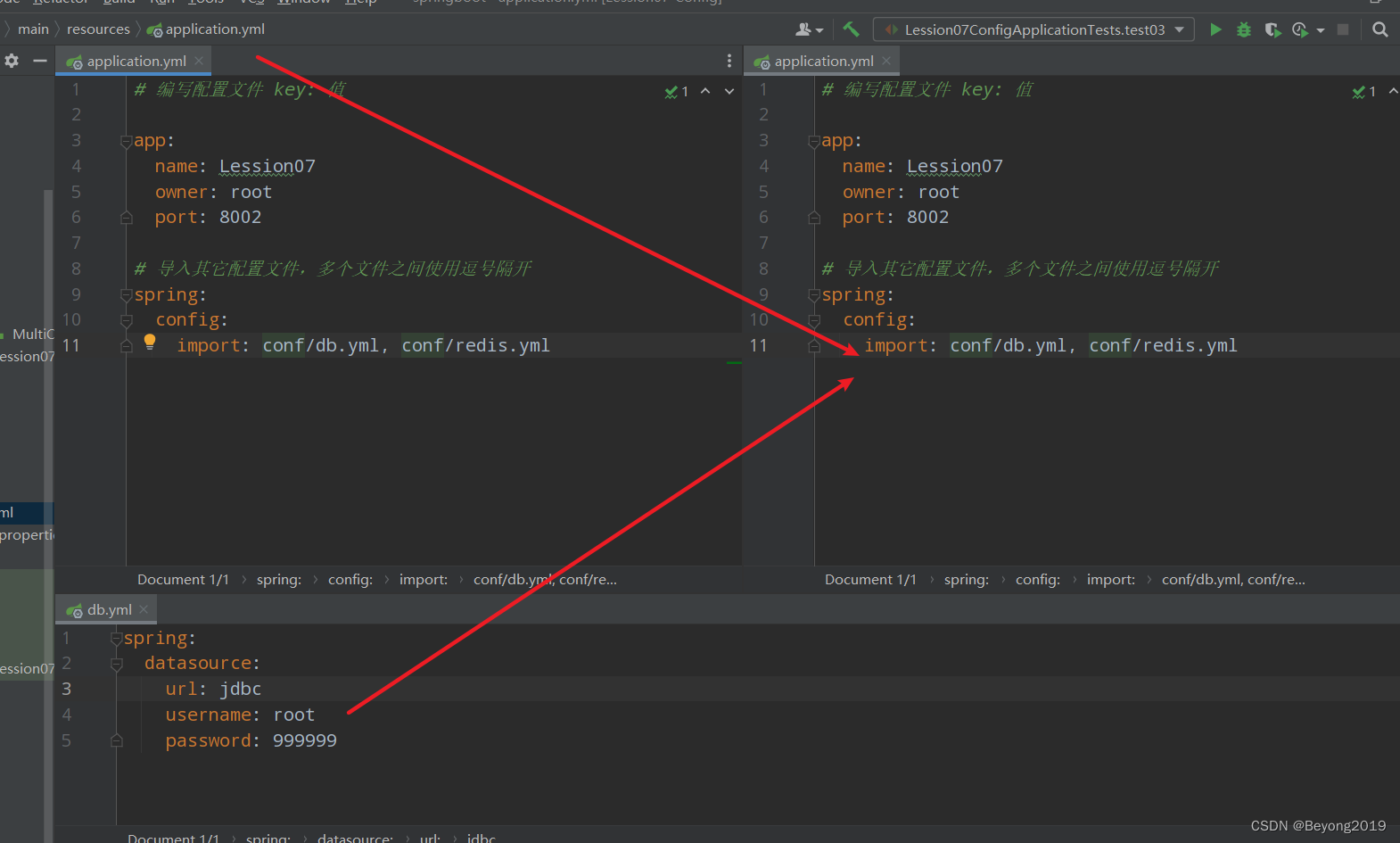This screenshot has height=843, width=1400.
Task: Click import: breadcrumb under left editor
Action: [x=424, y=580]
